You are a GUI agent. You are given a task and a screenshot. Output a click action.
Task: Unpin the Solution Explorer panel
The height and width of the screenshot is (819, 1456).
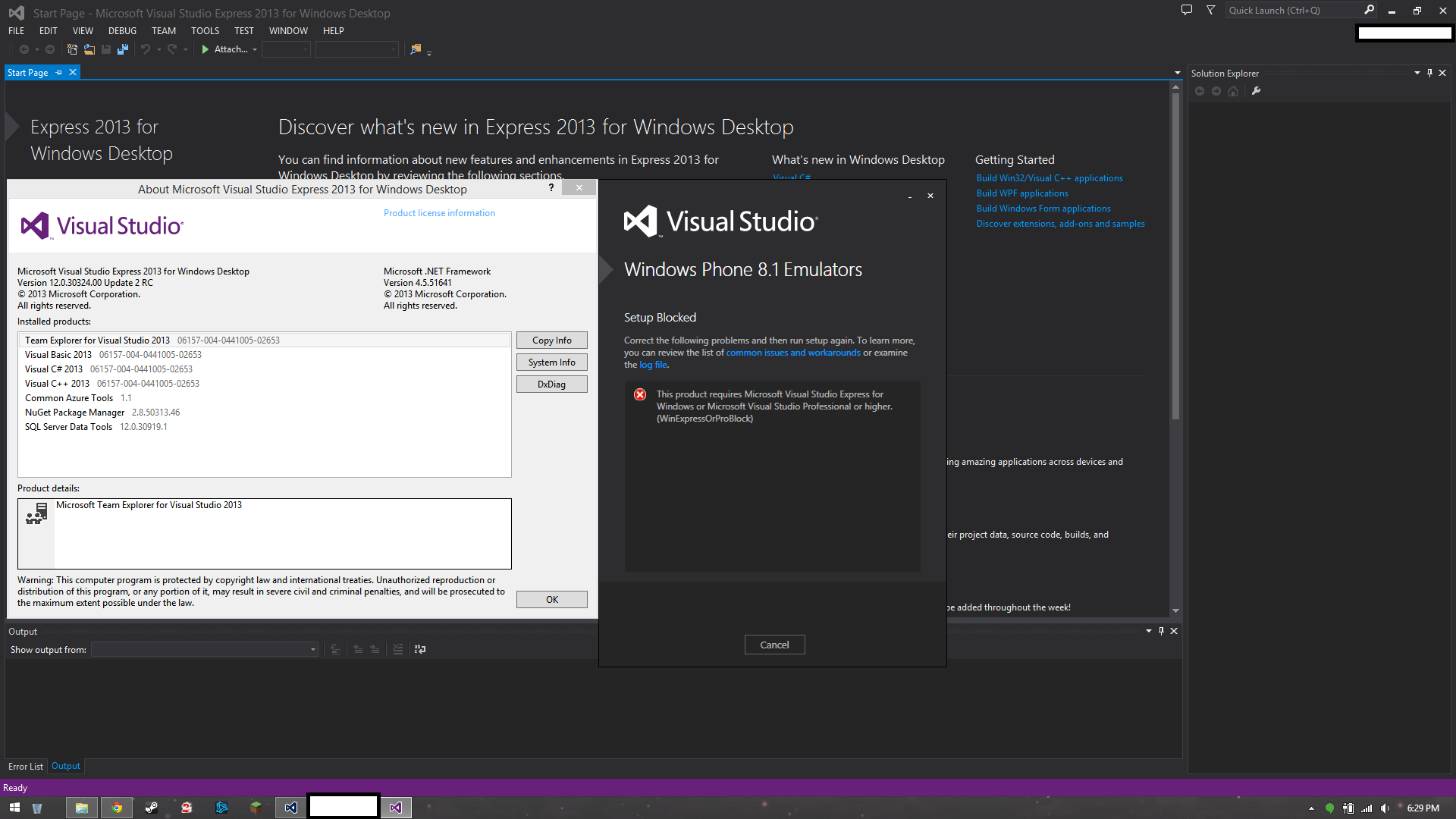tap(1429, 73)
